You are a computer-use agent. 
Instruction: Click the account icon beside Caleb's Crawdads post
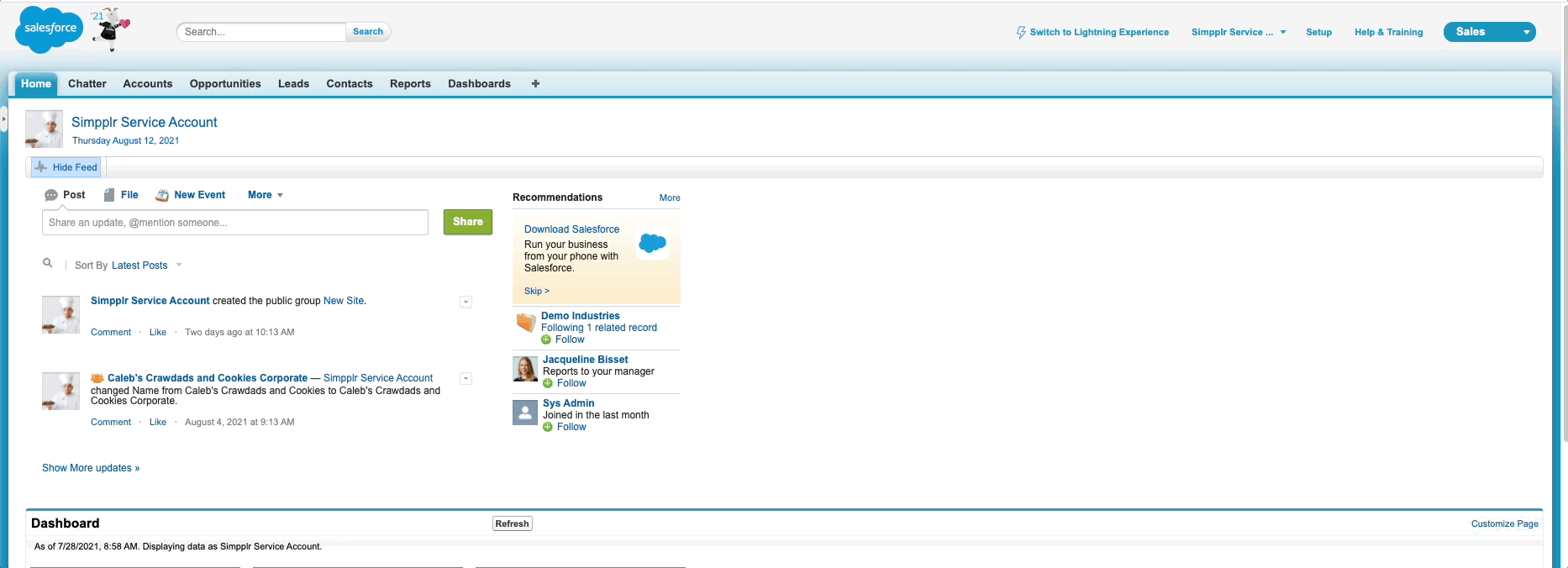[97, 378]
